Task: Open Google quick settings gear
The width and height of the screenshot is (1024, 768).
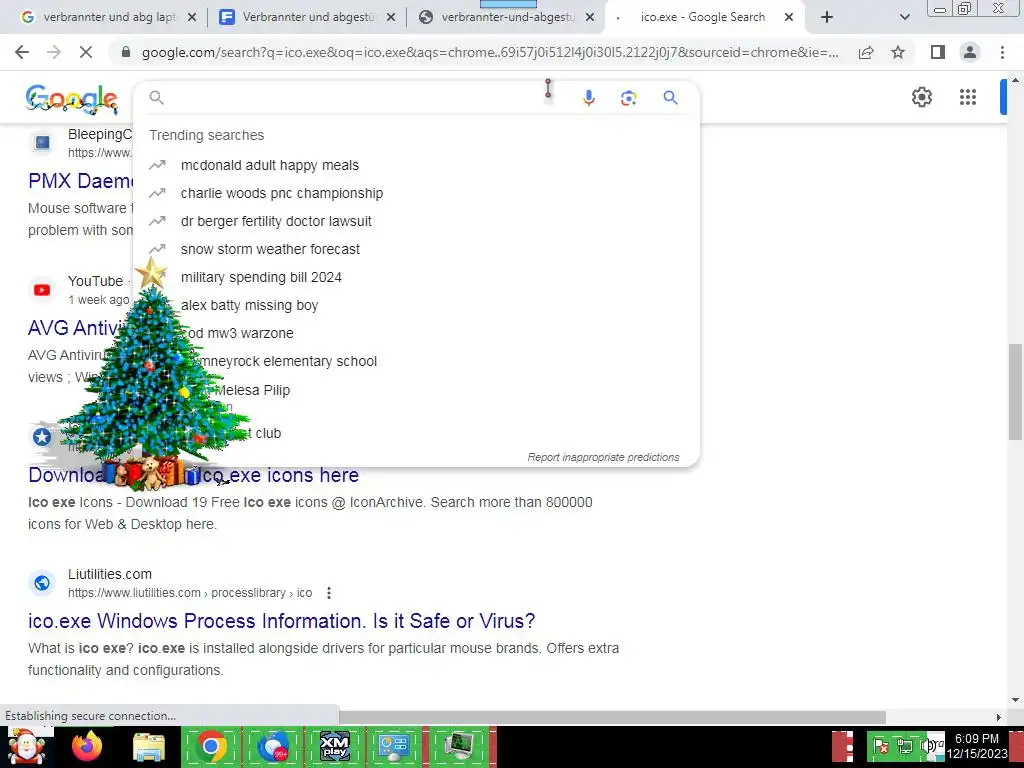Action: 921,97
